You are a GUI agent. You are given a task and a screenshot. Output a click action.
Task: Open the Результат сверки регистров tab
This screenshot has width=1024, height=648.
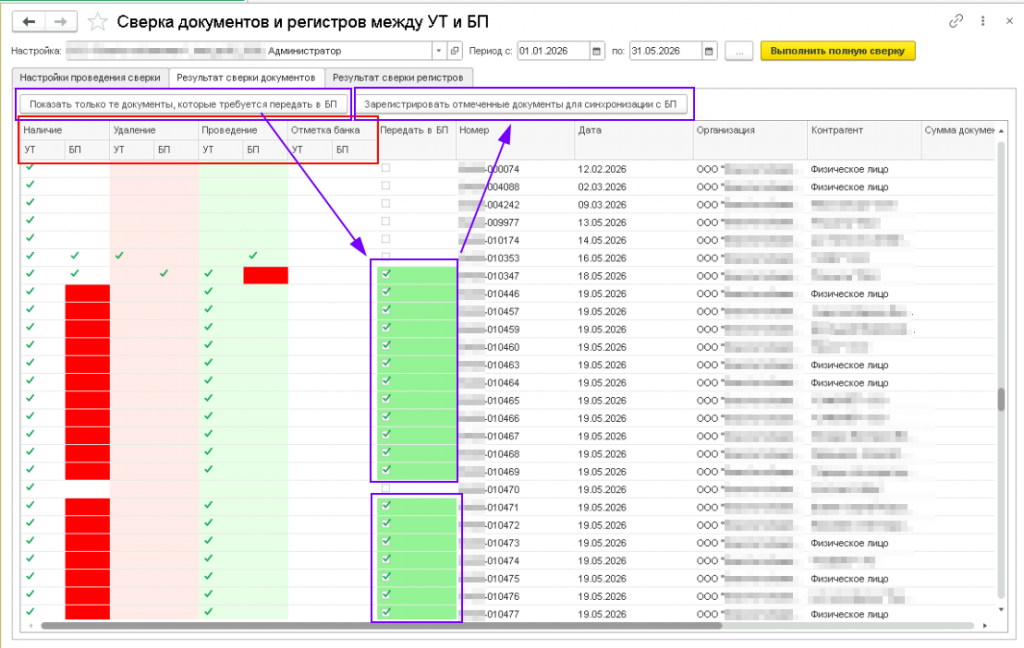coord(398,78)
